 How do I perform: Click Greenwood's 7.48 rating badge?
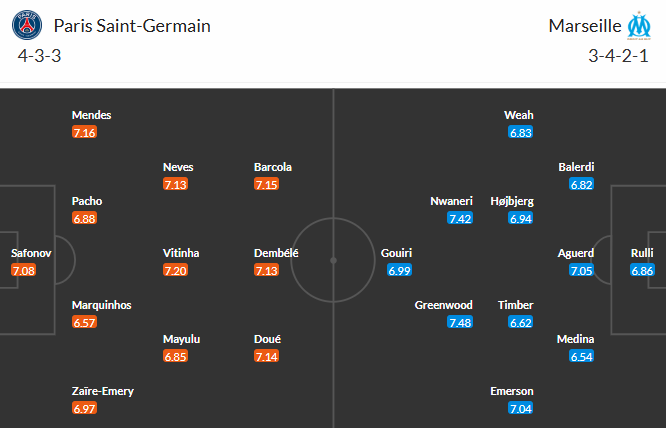pyautogui.click(x=461, y=322)
